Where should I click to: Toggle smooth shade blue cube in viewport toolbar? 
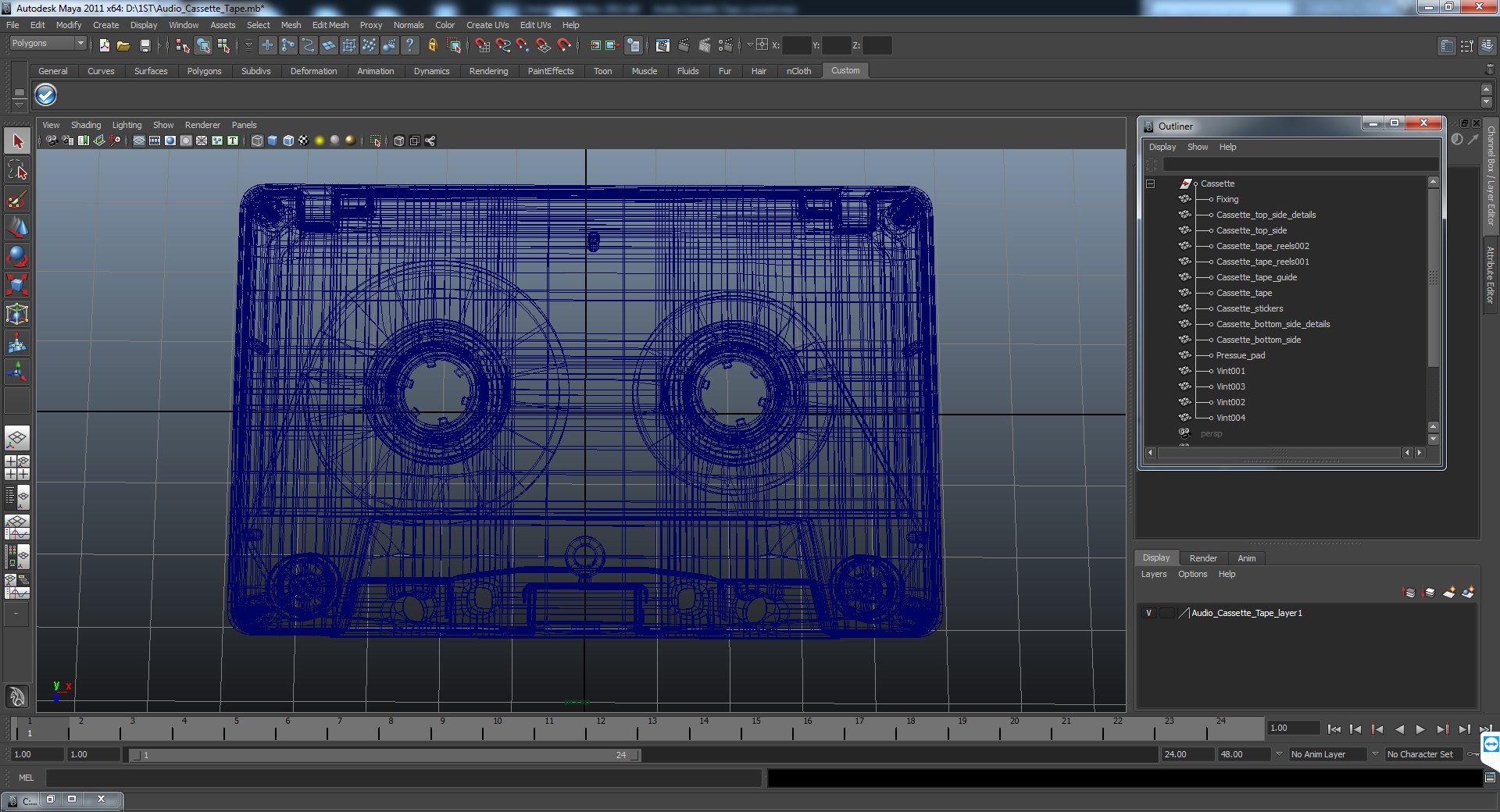click(x=273, y=141)
